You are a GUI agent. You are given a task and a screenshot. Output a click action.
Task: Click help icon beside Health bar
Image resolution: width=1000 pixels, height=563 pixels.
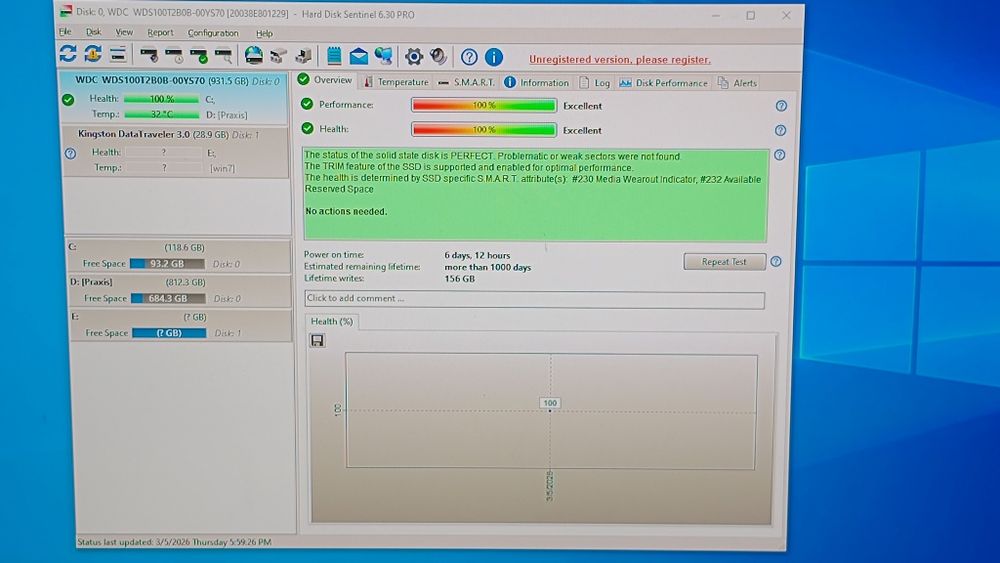pos(781,130)
